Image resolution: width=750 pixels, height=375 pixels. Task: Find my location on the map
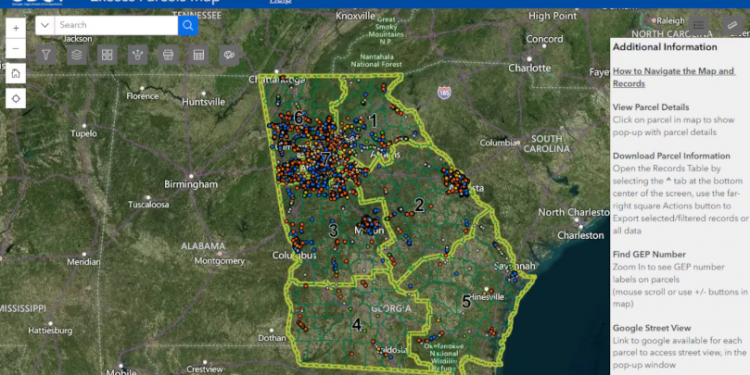(x=16, y=99)
